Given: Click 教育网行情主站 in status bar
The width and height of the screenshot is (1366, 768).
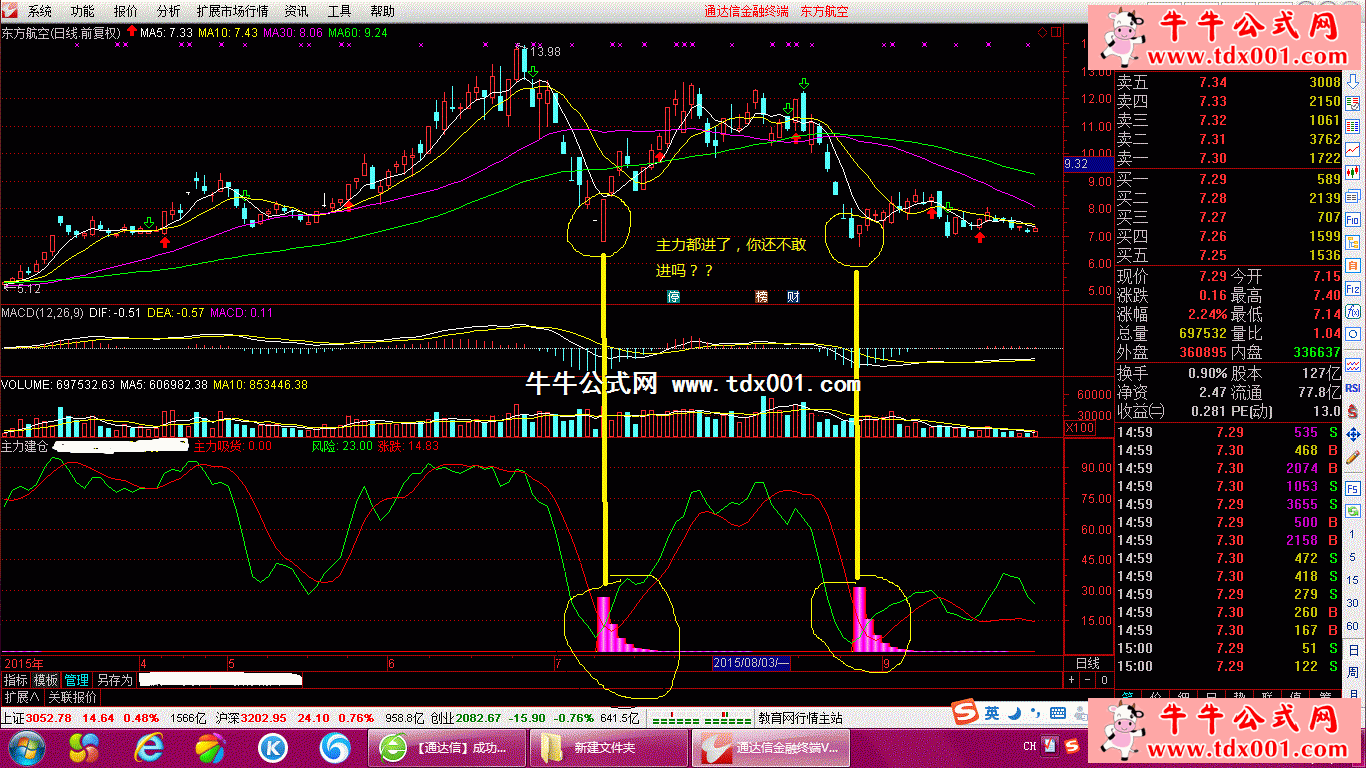Looking at the screenshot, I should tap(800, 718).
